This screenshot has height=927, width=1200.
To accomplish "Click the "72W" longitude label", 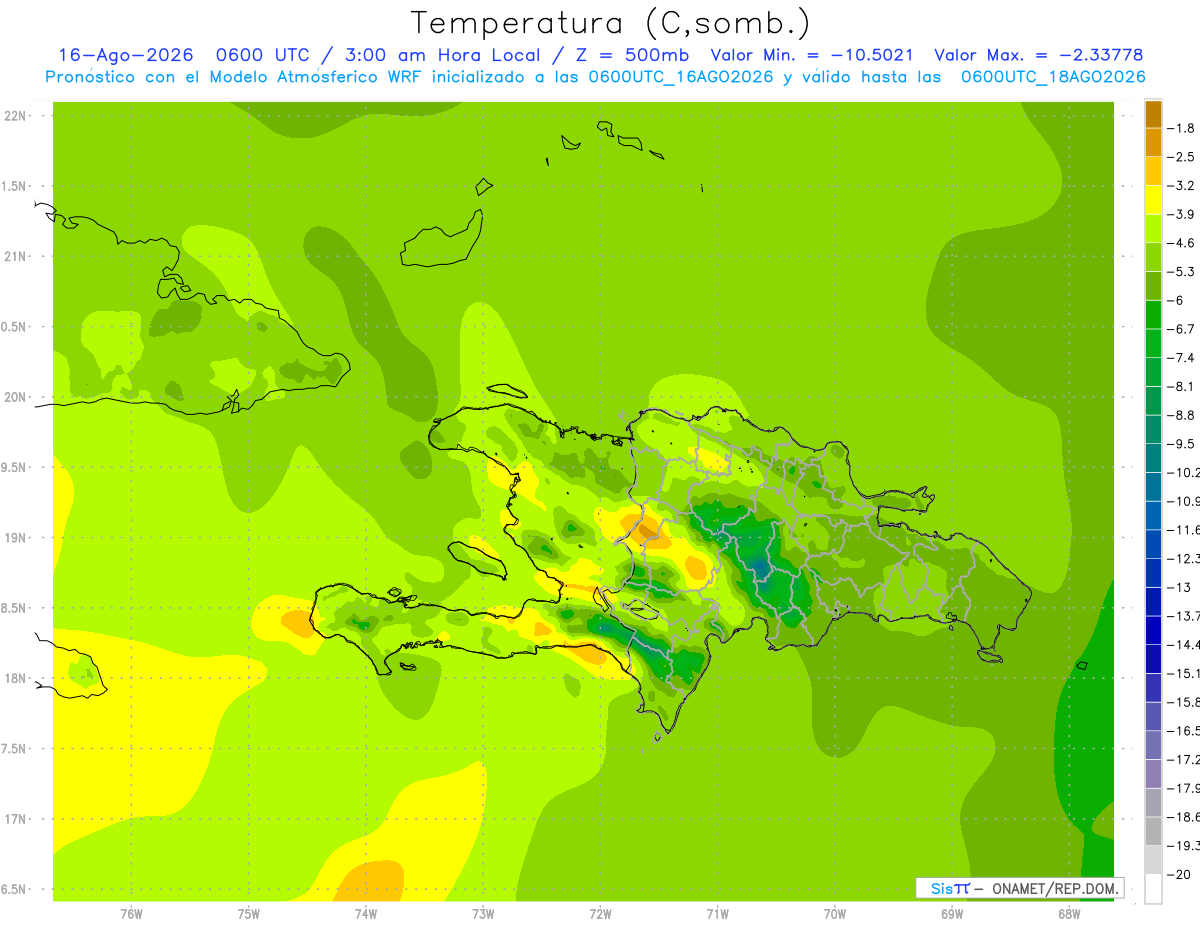I will coord(600,914).
